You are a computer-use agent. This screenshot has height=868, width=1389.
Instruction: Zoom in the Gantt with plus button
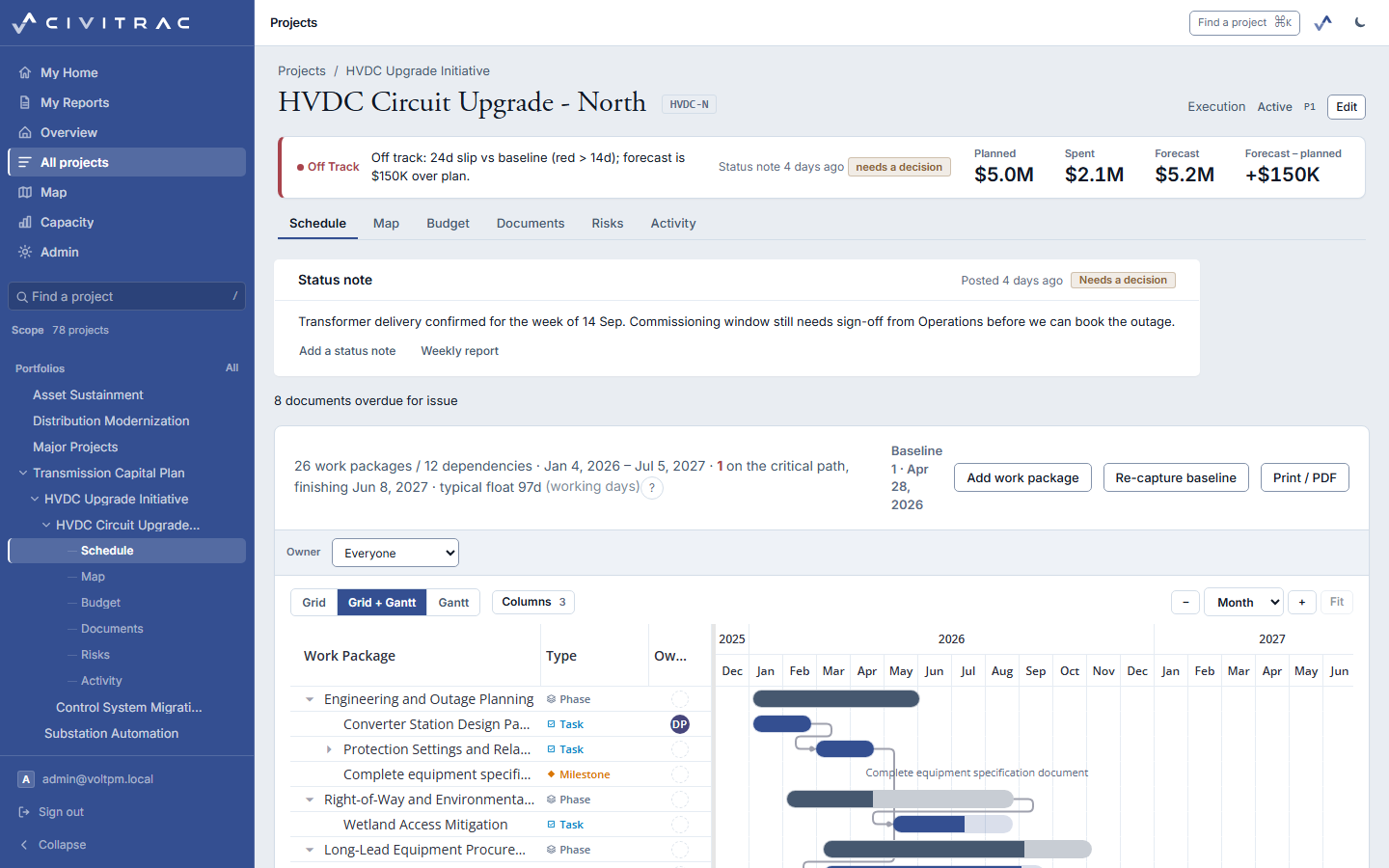click(x=1302, y=602)
